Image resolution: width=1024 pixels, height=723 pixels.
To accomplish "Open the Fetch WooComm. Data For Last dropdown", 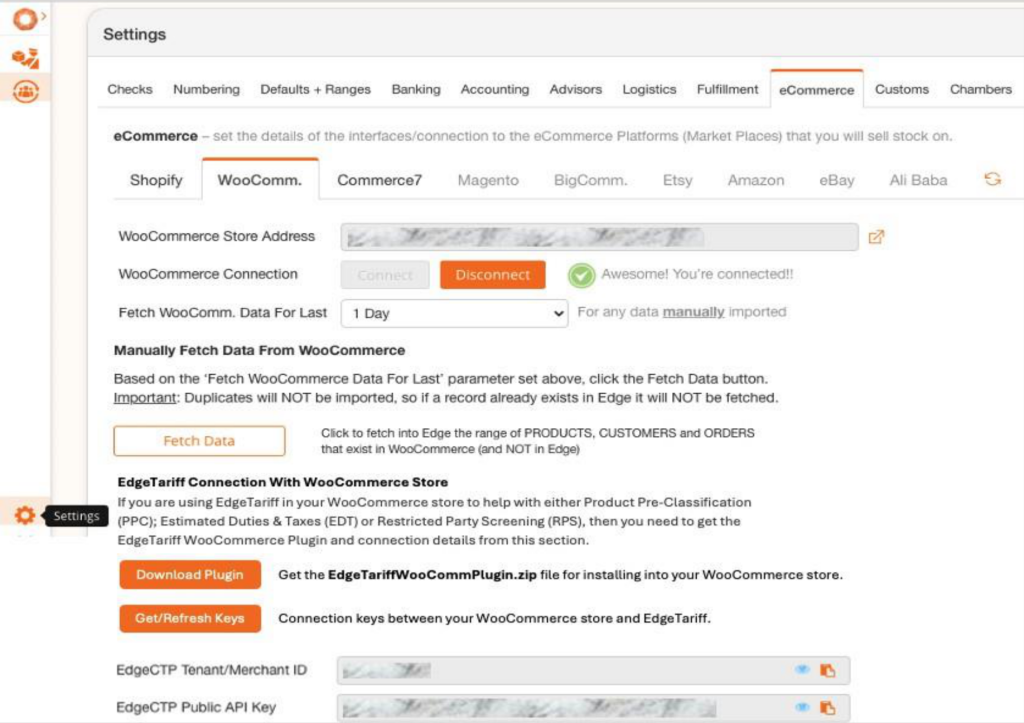I will 454,313.
